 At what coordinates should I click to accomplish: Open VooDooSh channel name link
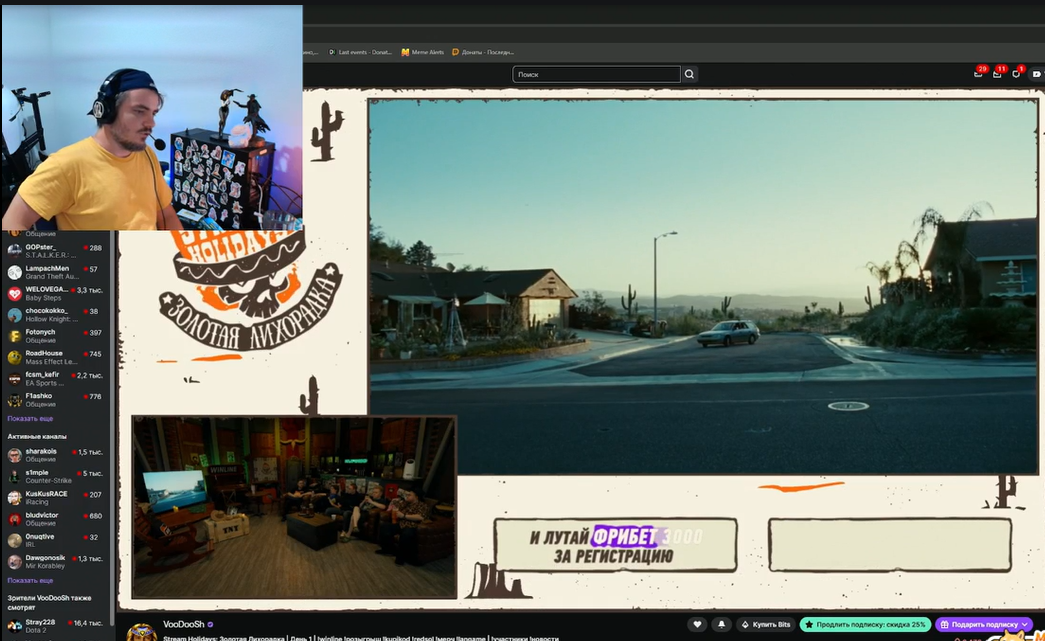click(184, 624)
